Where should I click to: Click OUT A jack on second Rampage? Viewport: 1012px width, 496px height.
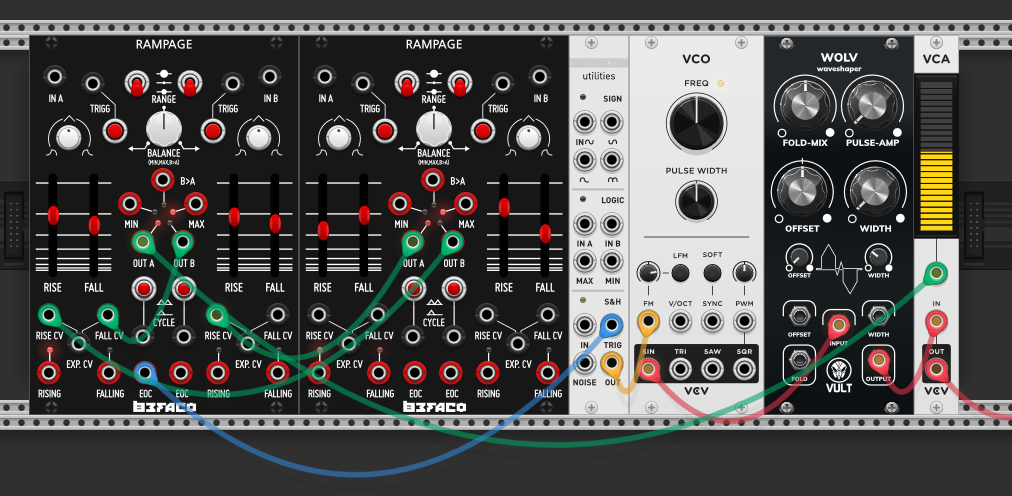click(x=412, y=243)
